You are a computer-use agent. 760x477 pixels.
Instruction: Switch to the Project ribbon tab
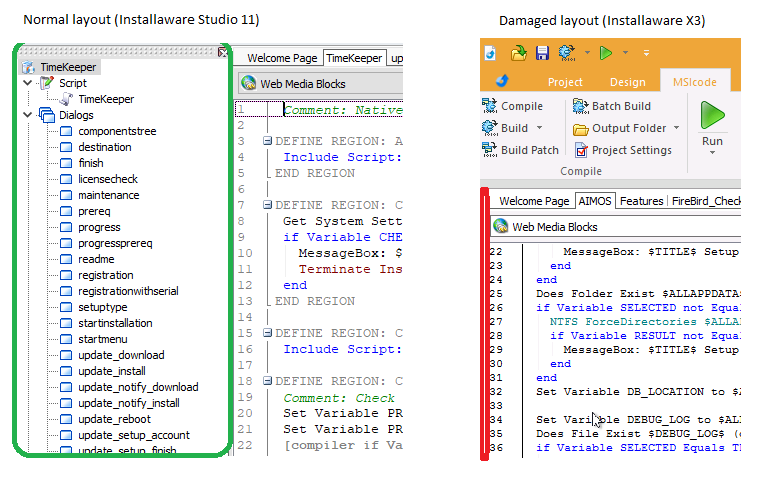click(565, 82)
